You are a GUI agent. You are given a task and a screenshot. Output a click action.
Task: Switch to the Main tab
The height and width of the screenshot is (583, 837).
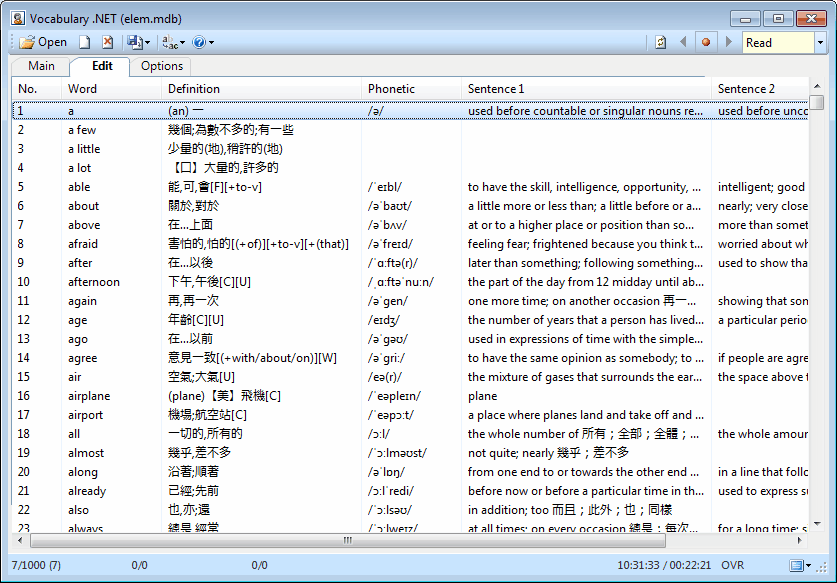(x=41, y=66)
